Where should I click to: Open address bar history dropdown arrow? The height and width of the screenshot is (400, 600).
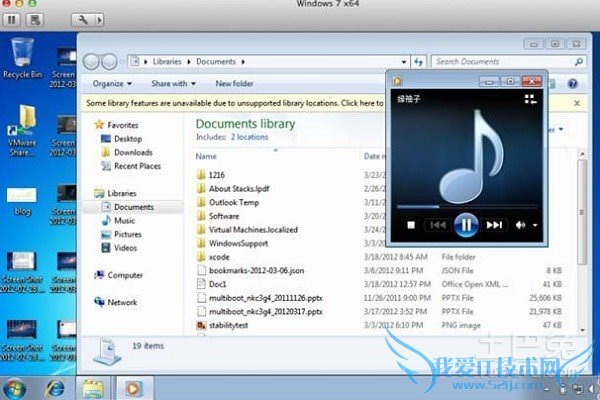coord(404,62)
